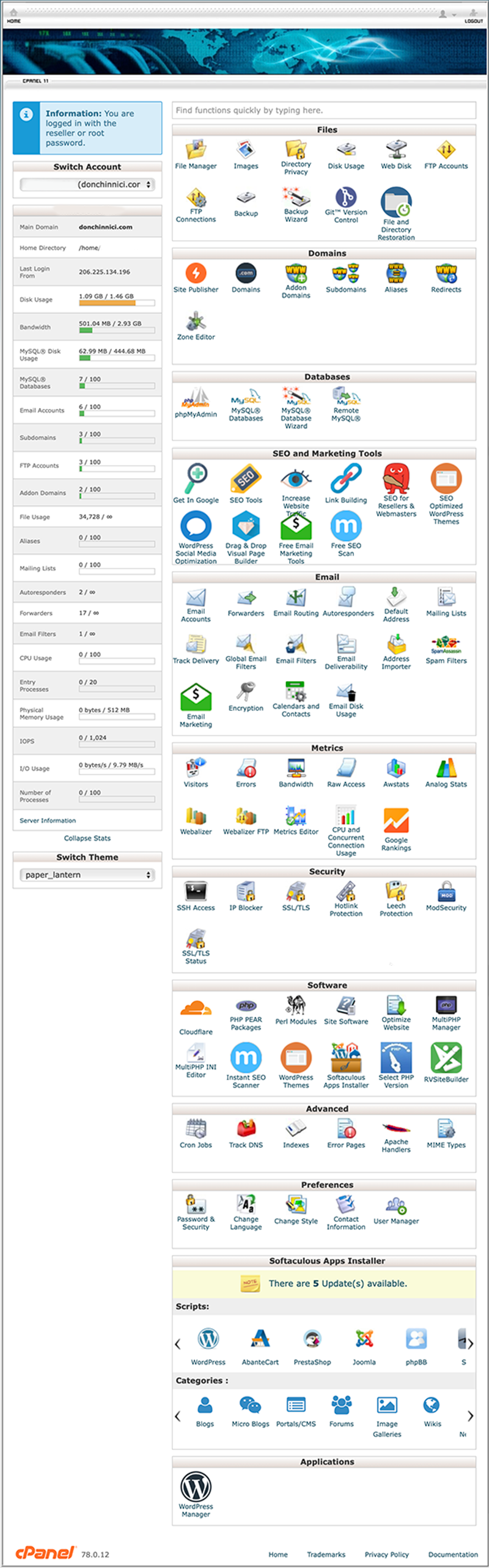The image size is (489, 1568).
Task: Click the Logout button
Action: tap(474, 17)
